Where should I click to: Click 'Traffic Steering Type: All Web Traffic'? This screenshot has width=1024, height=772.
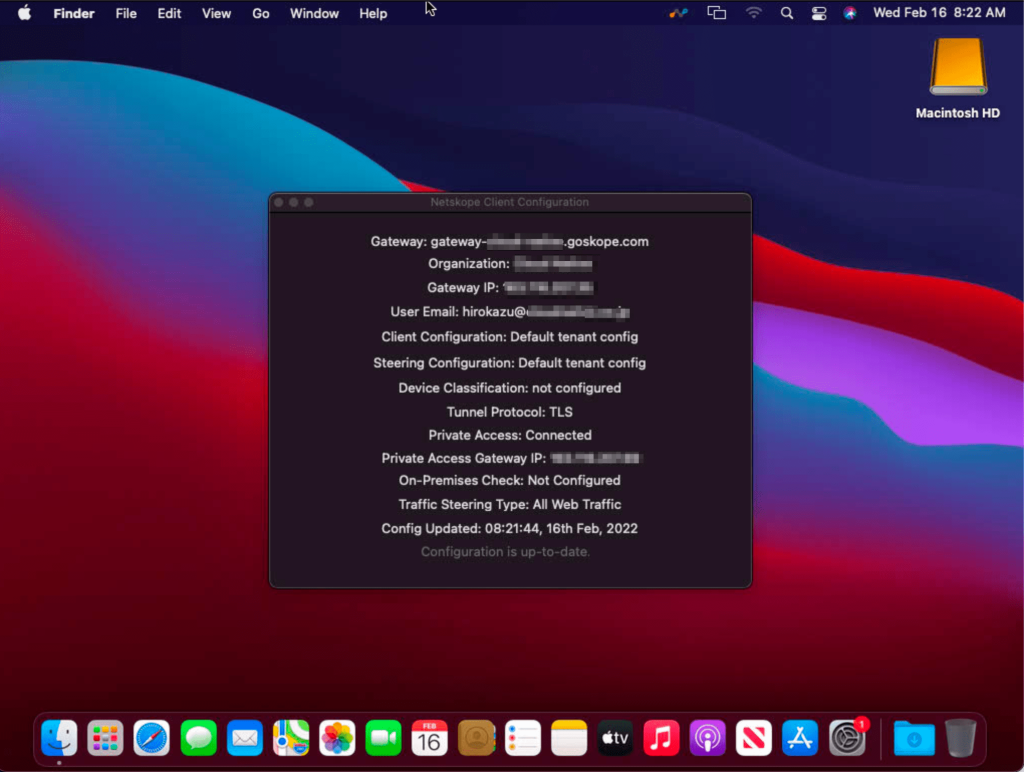pos(509,504)
